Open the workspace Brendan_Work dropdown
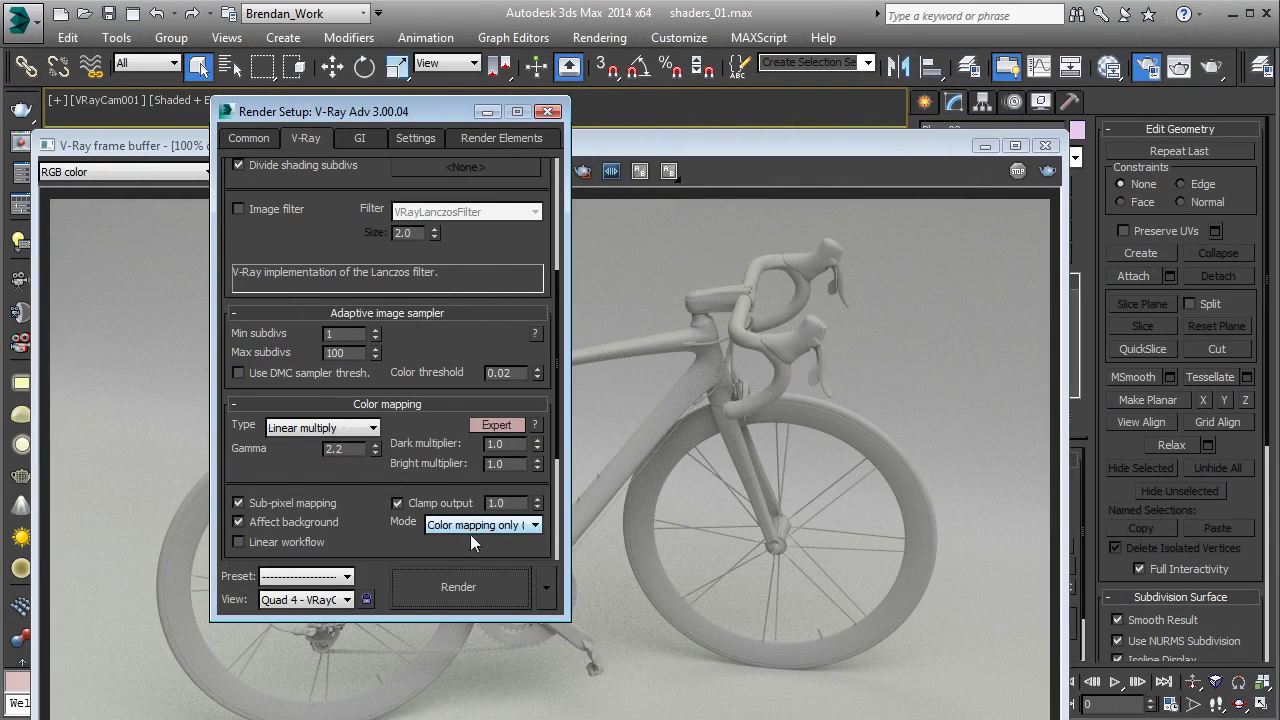 306,13
